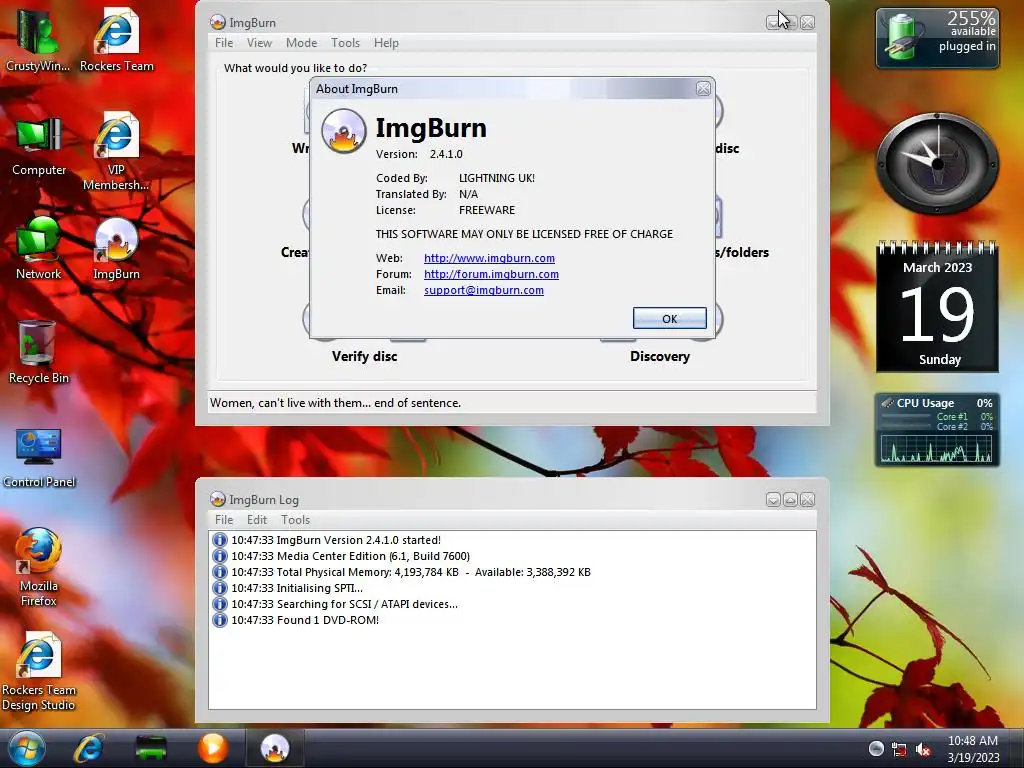
Task: Click the FREEWARE license text
Action: click(x=487, y=210)
